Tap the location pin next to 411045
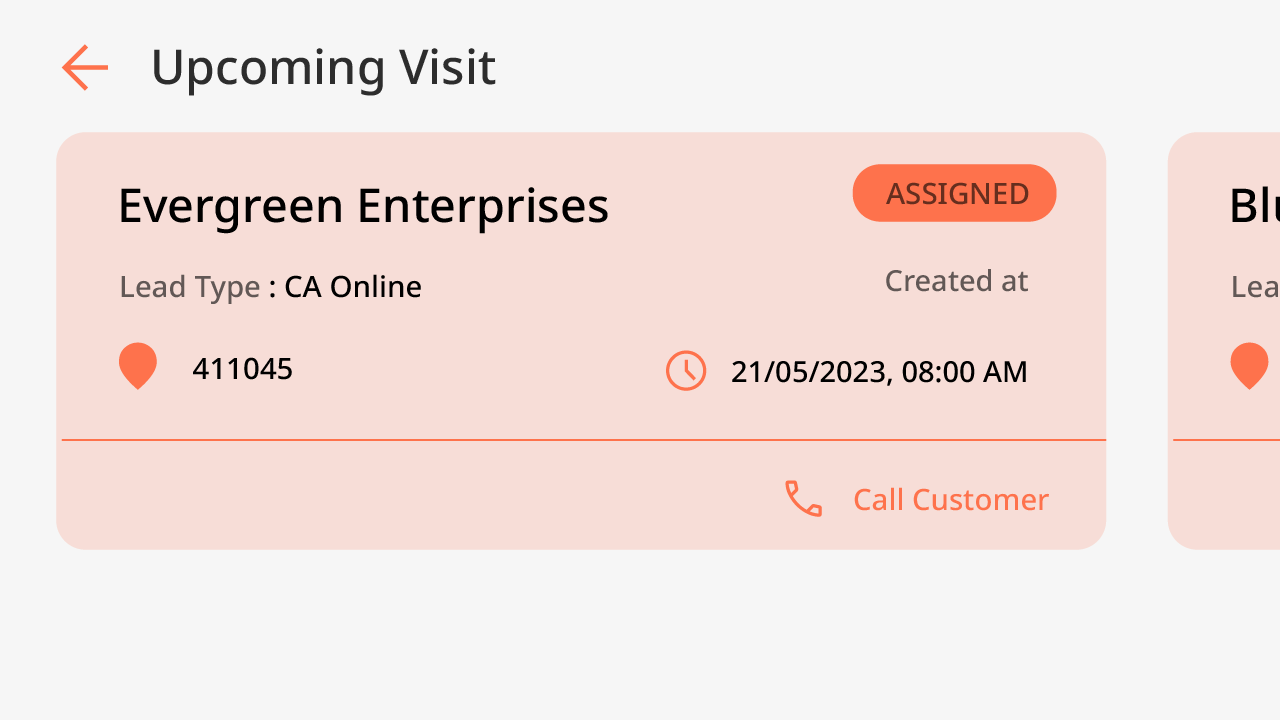The image size is (1280, 720). point(138,366)
